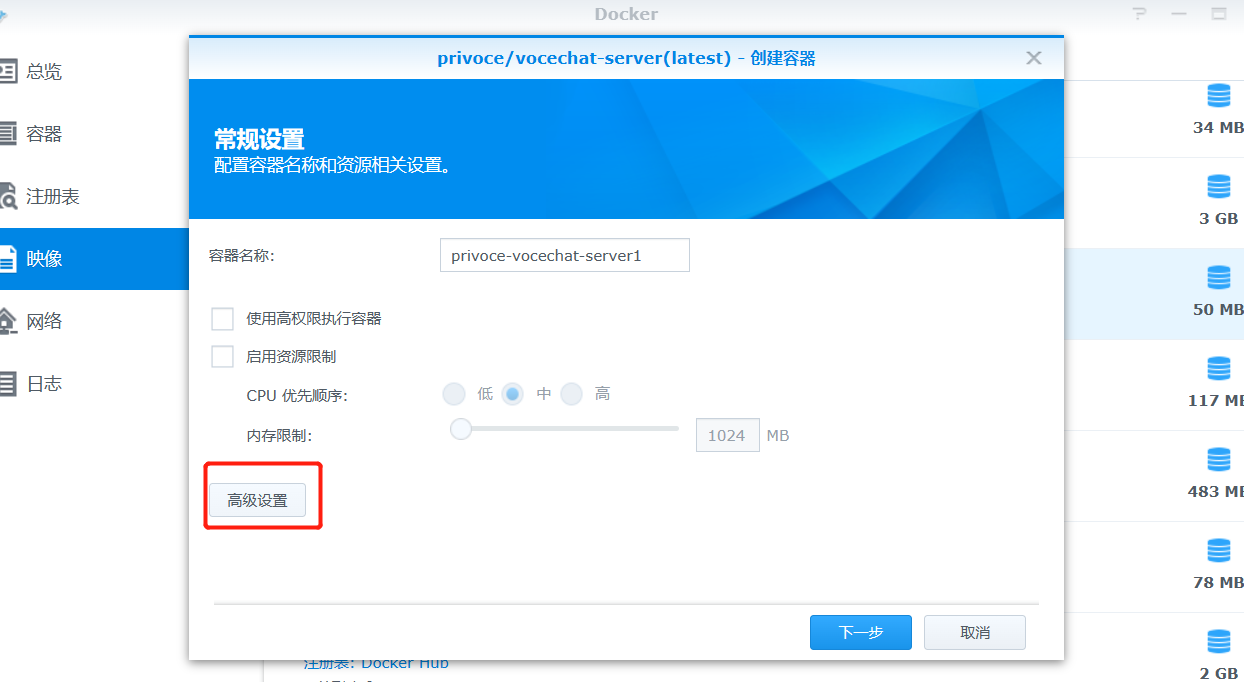Image resolution: width=1244 pixels, height=682 pixels.
Task: Click the 内存限制 memory slider handle
Action: coord(460,428)
